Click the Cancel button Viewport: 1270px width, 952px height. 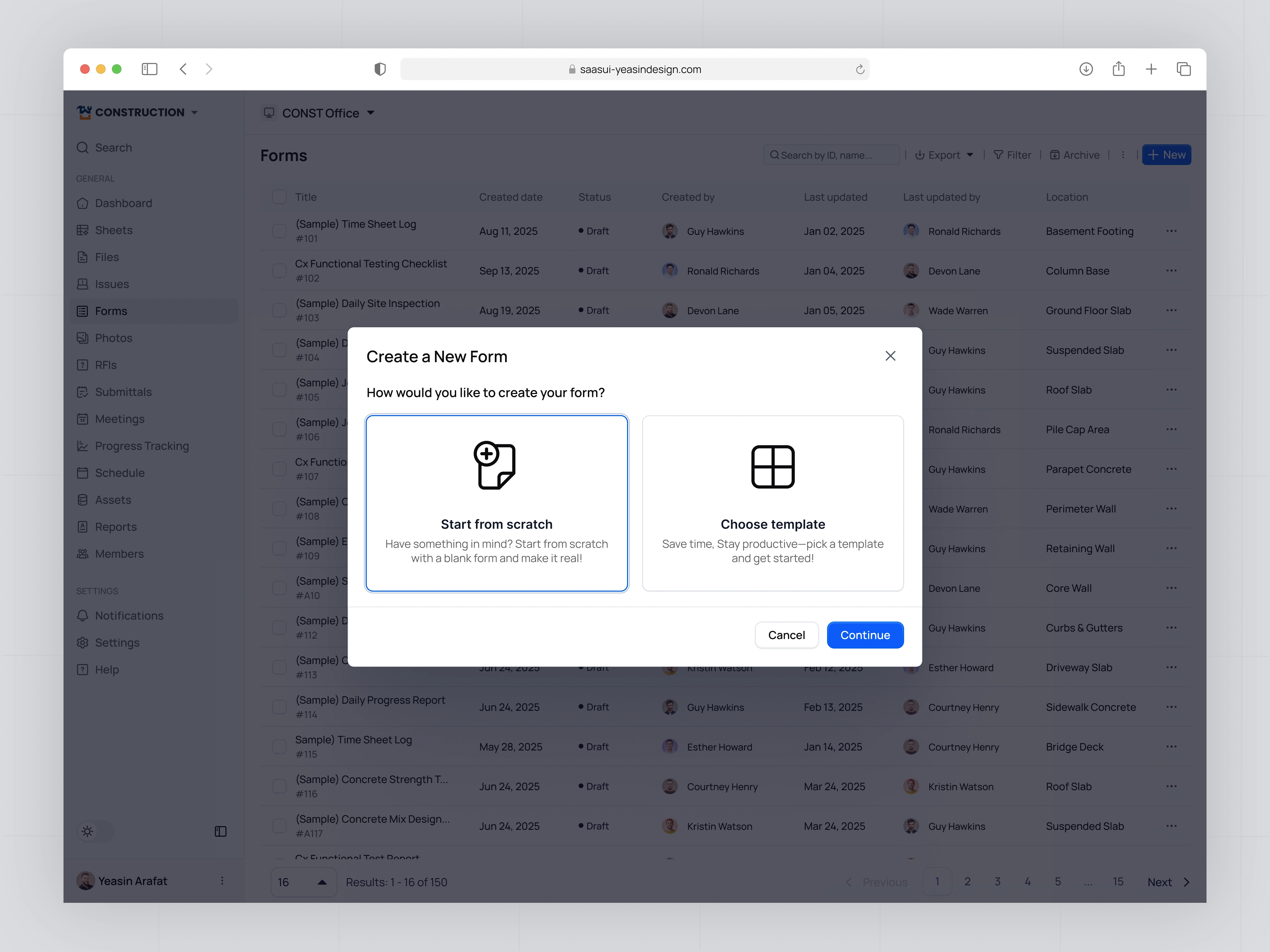coord(787,635)
